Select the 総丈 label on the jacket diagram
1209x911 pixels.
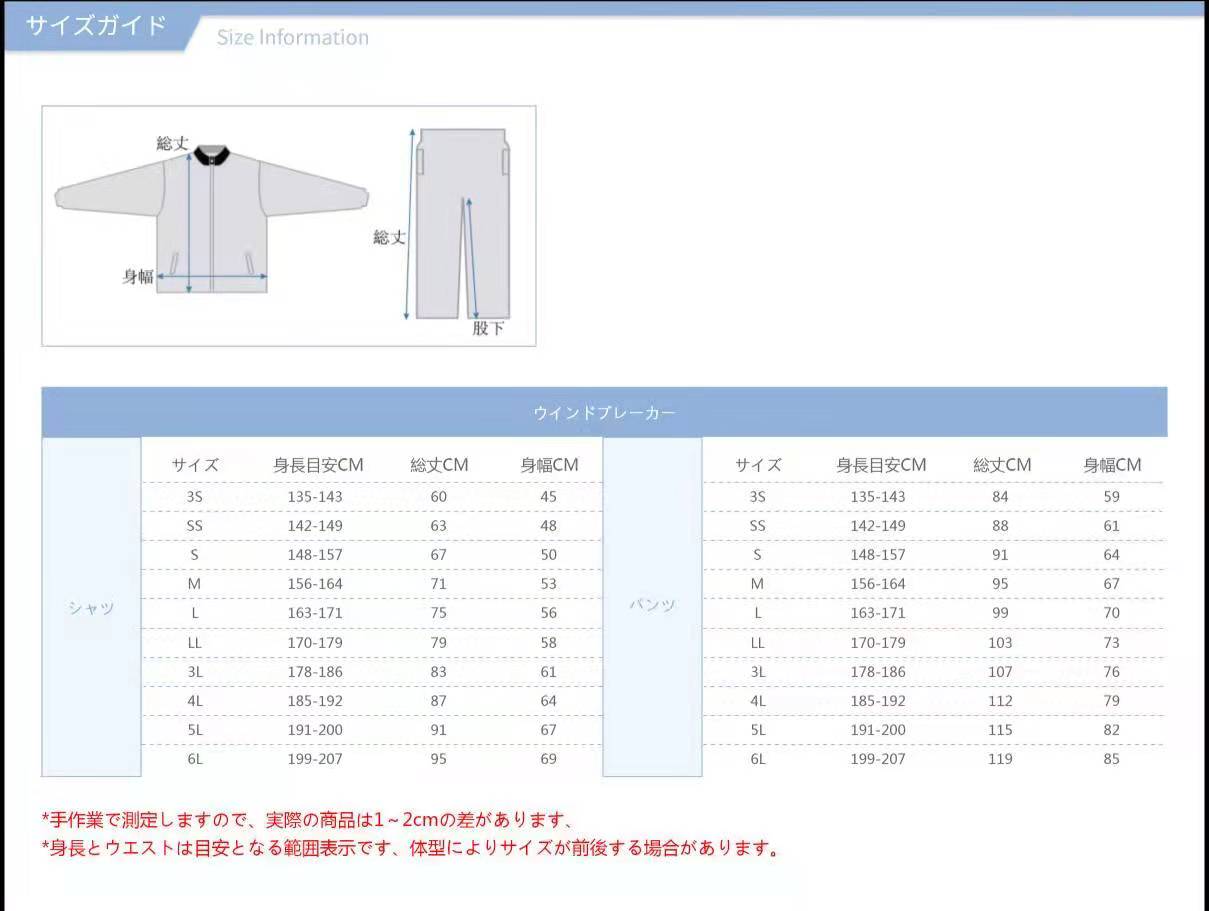point(174,144)
